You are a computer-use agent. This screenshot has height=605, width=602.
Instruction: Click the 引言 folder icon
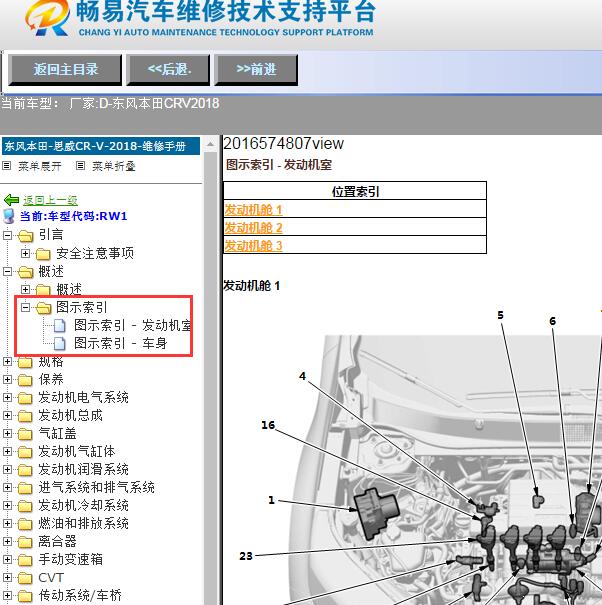point(25,235)
